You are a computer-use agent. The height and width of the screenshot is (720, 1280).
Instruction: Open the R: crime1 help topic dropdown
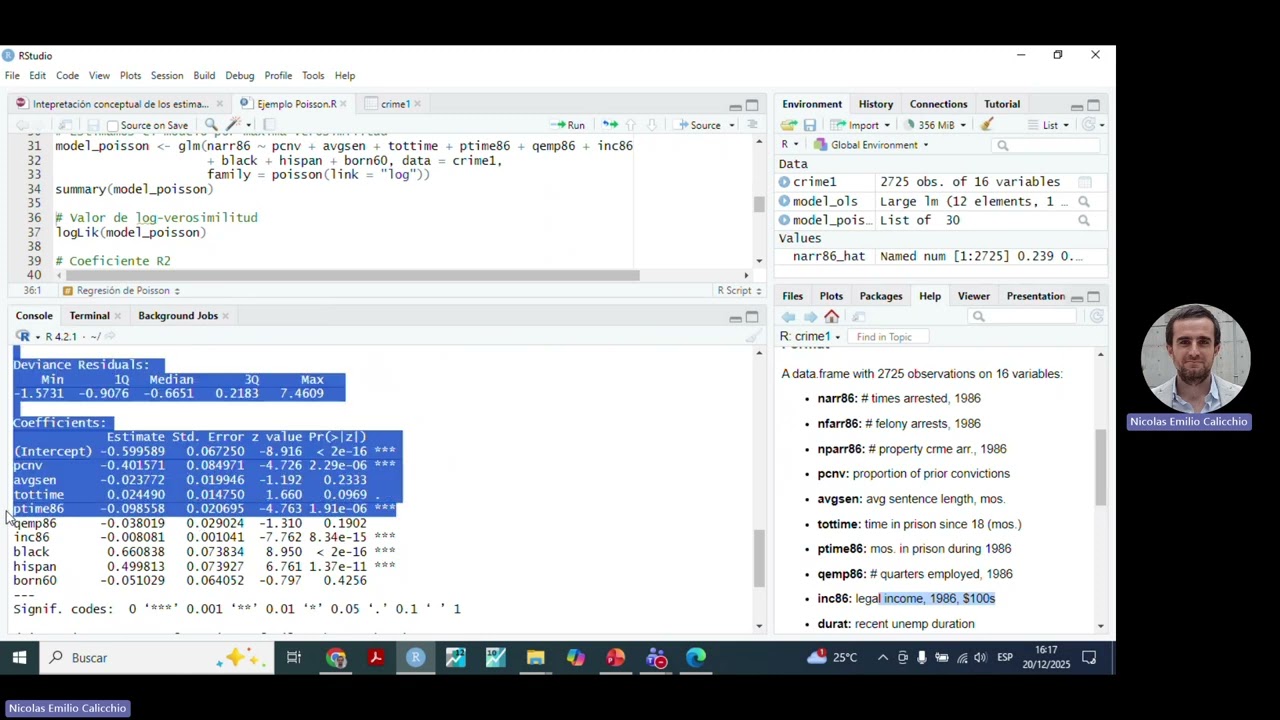point(811,337)
